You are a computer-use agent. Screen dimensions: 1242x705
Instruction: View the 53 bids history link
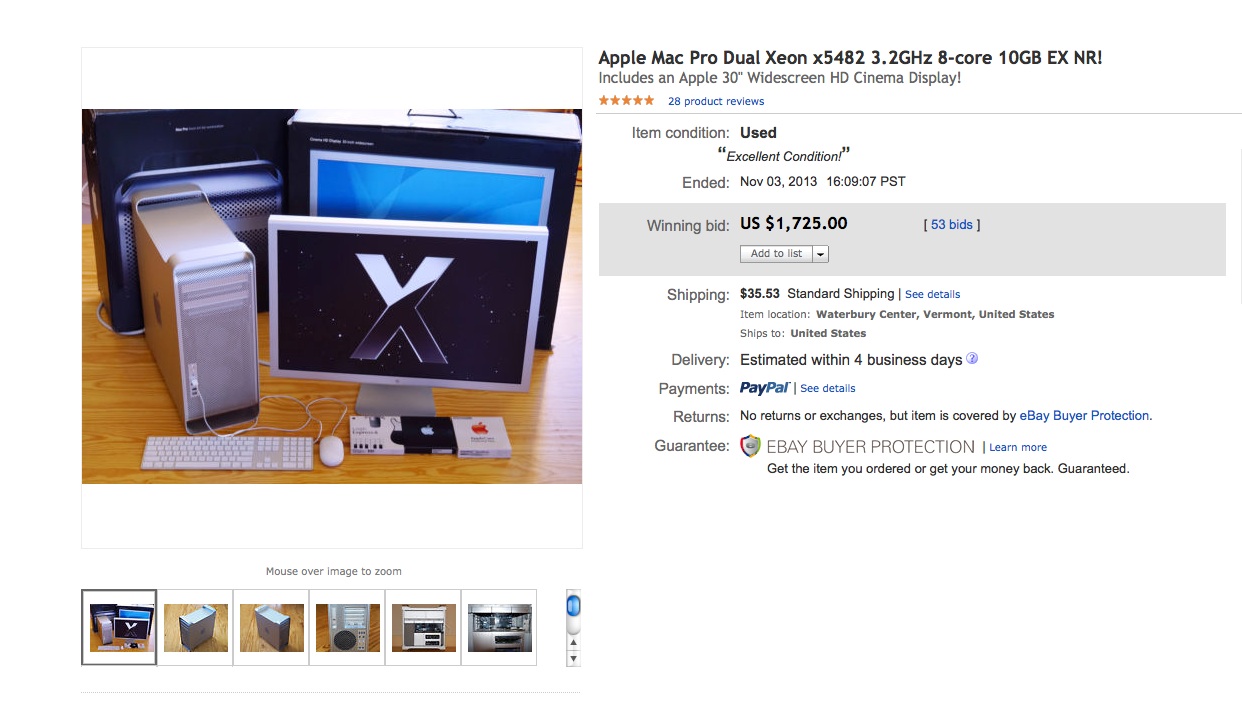(952, 225)
